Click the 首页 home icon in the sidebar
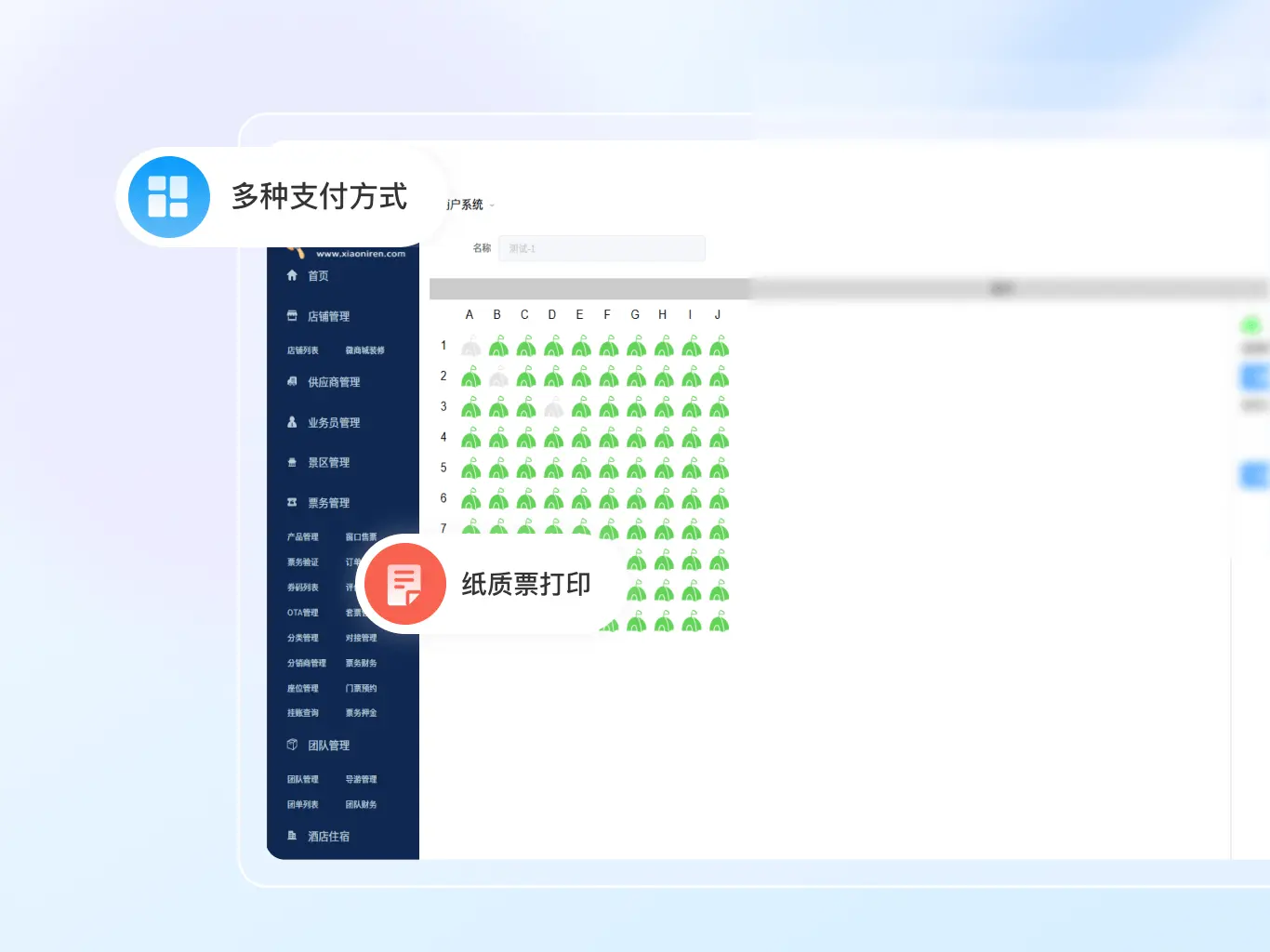This screenshot has width=1270, height=952. pos(292,275)
